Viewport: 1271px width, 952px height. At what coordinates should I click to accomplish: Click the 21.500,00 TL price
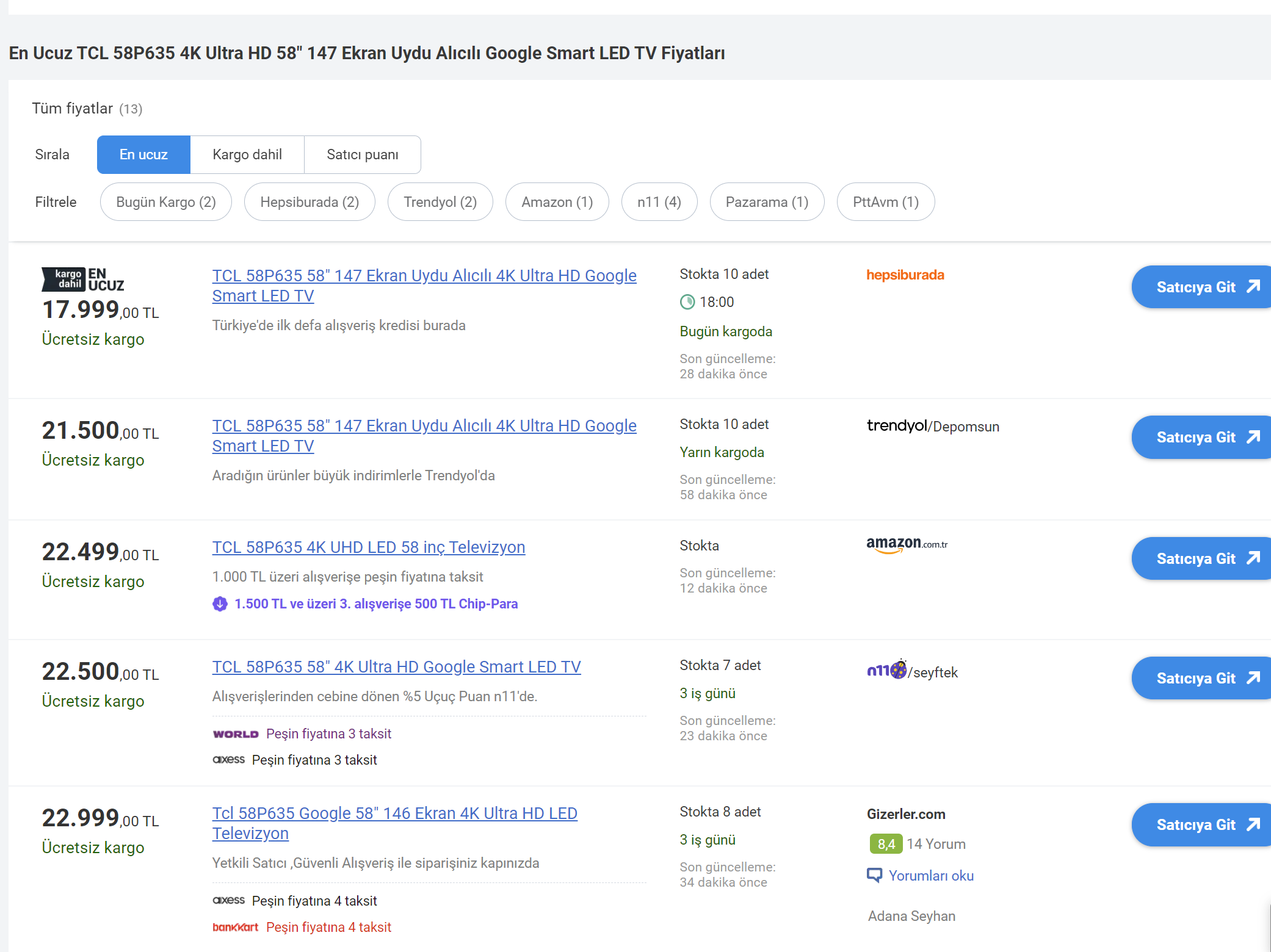click(100, 430)
